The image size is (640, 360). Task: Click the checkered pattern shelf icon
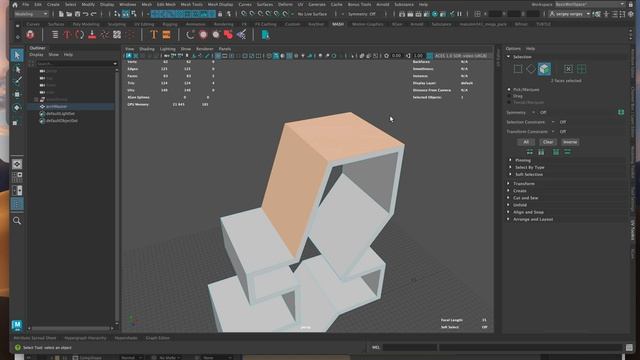tap(117, 35)
